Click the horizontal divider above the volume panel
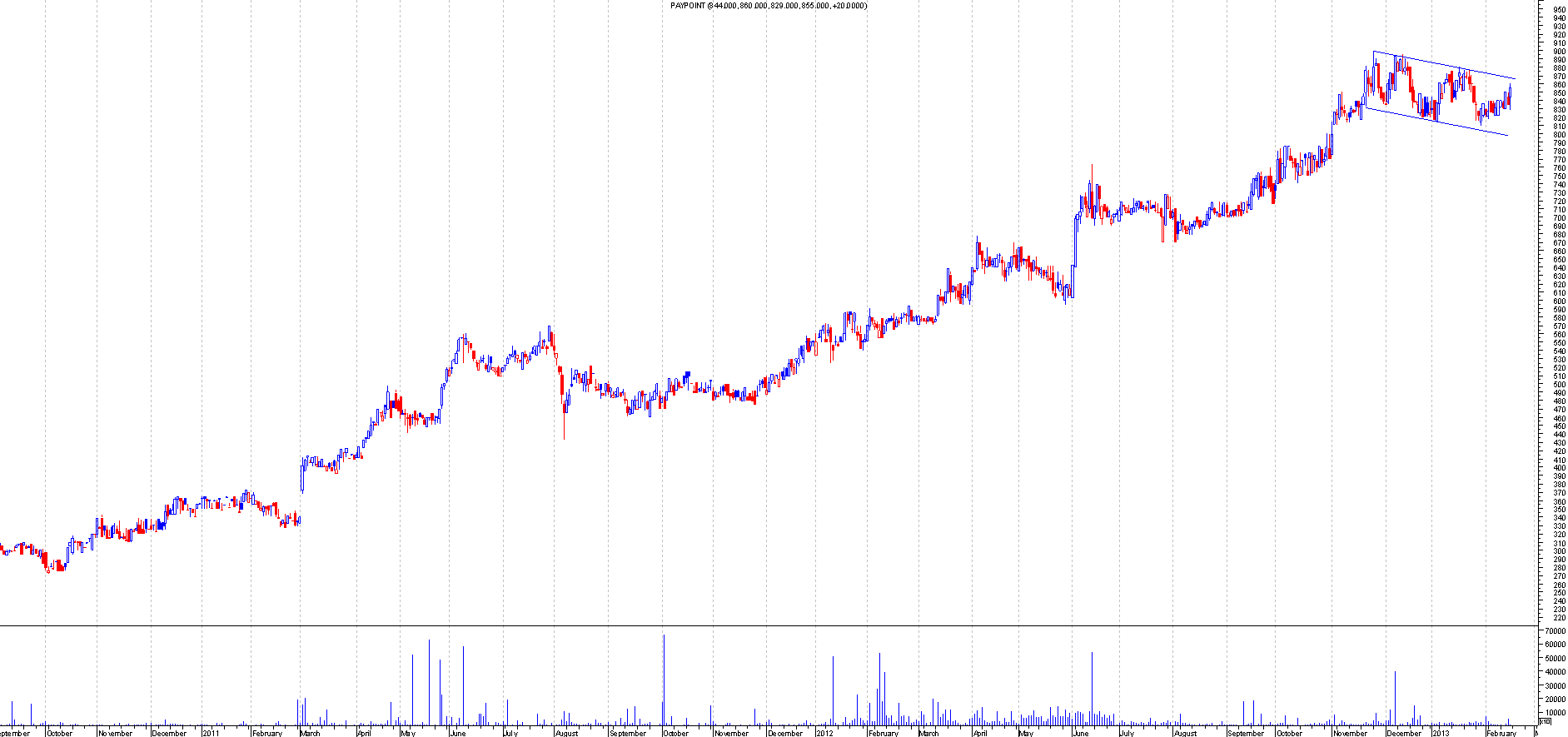The width and height of the screenshot is (1568, 737). [766, 625]
